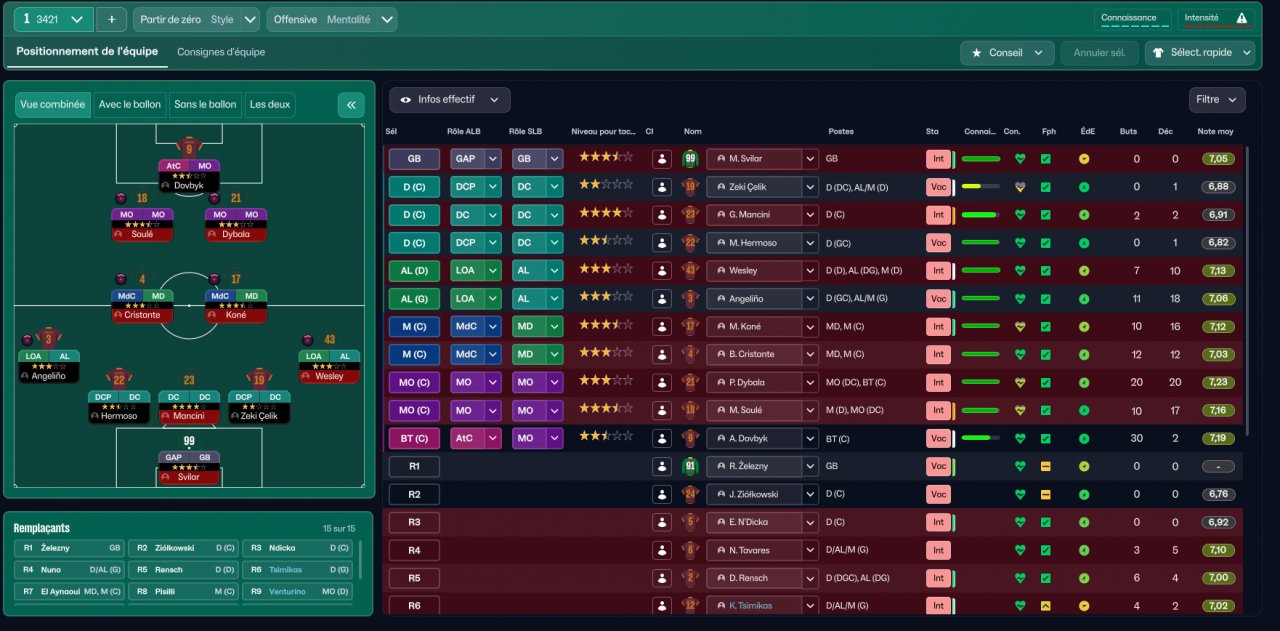Open the Infos effectif view dropdown
Viewport: 1280px width, 631px height.
(x=450, y=100)
